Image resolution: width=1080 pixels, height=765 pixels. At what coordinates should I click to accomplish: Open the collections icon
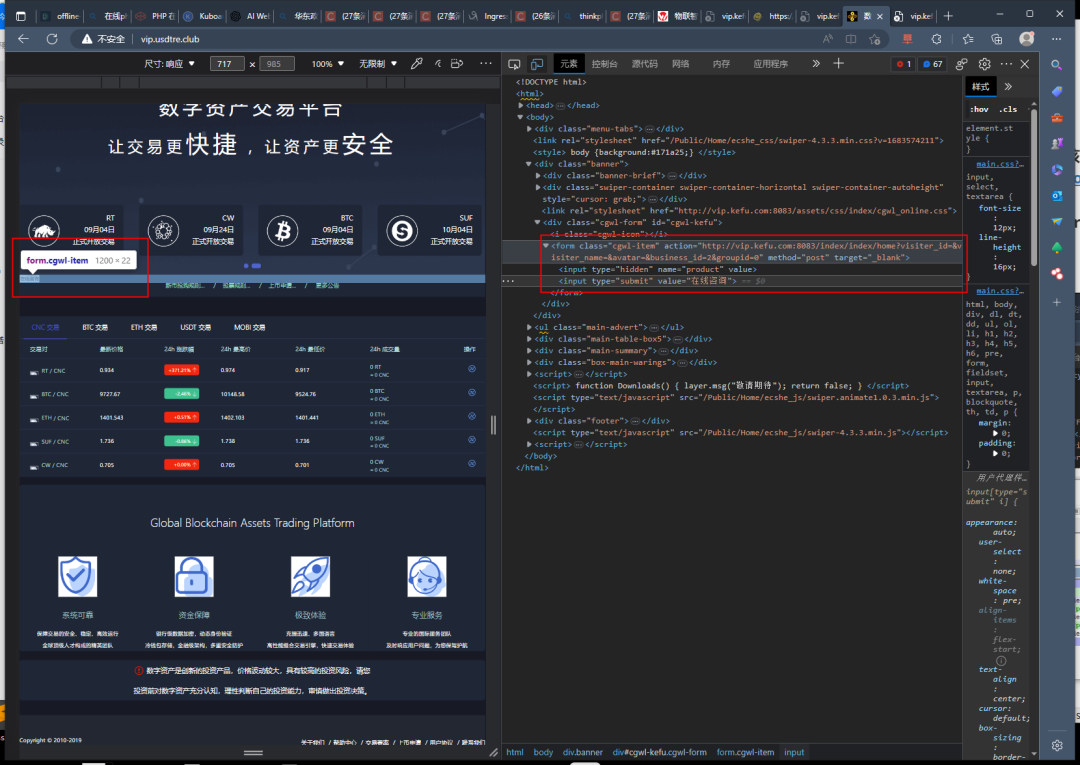[997, 39]
